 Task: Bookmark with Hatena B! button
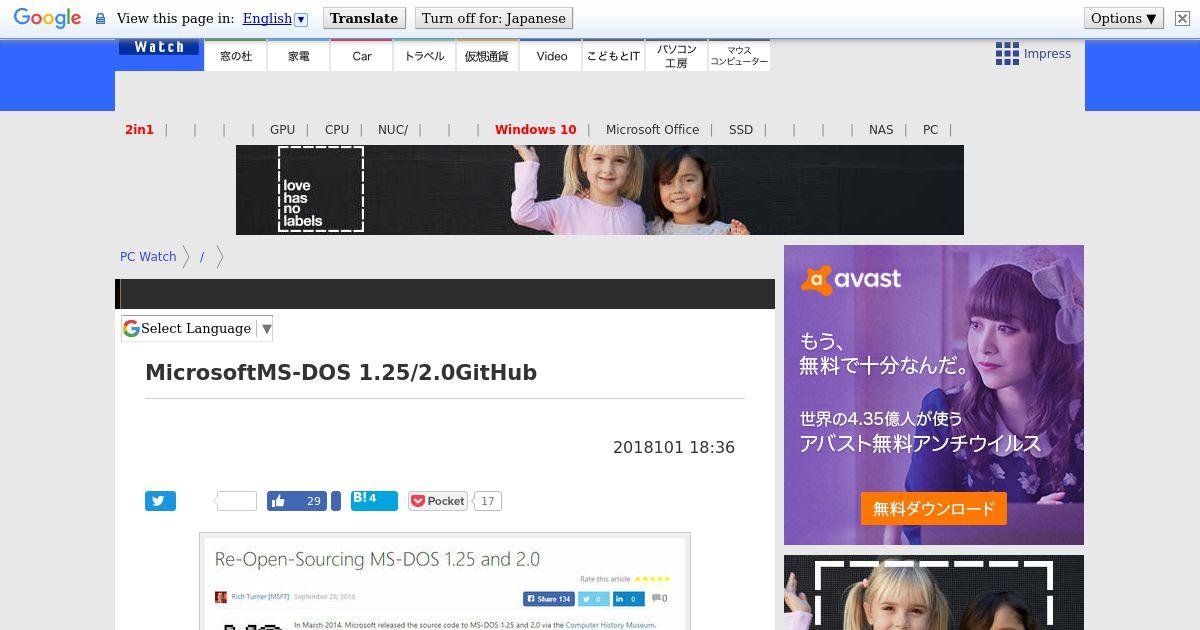[x=374, y=501]
